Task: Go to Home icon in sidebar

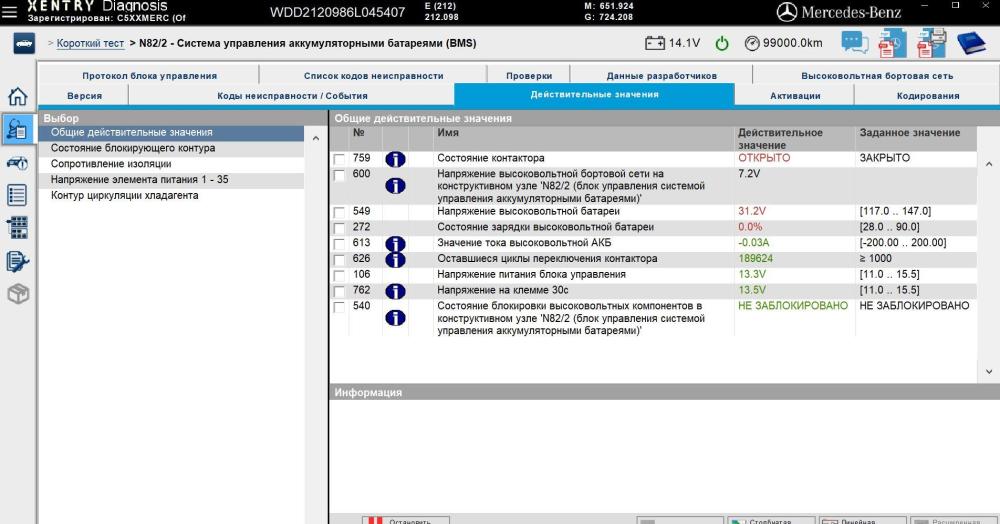Action: [x=17, y=96]
